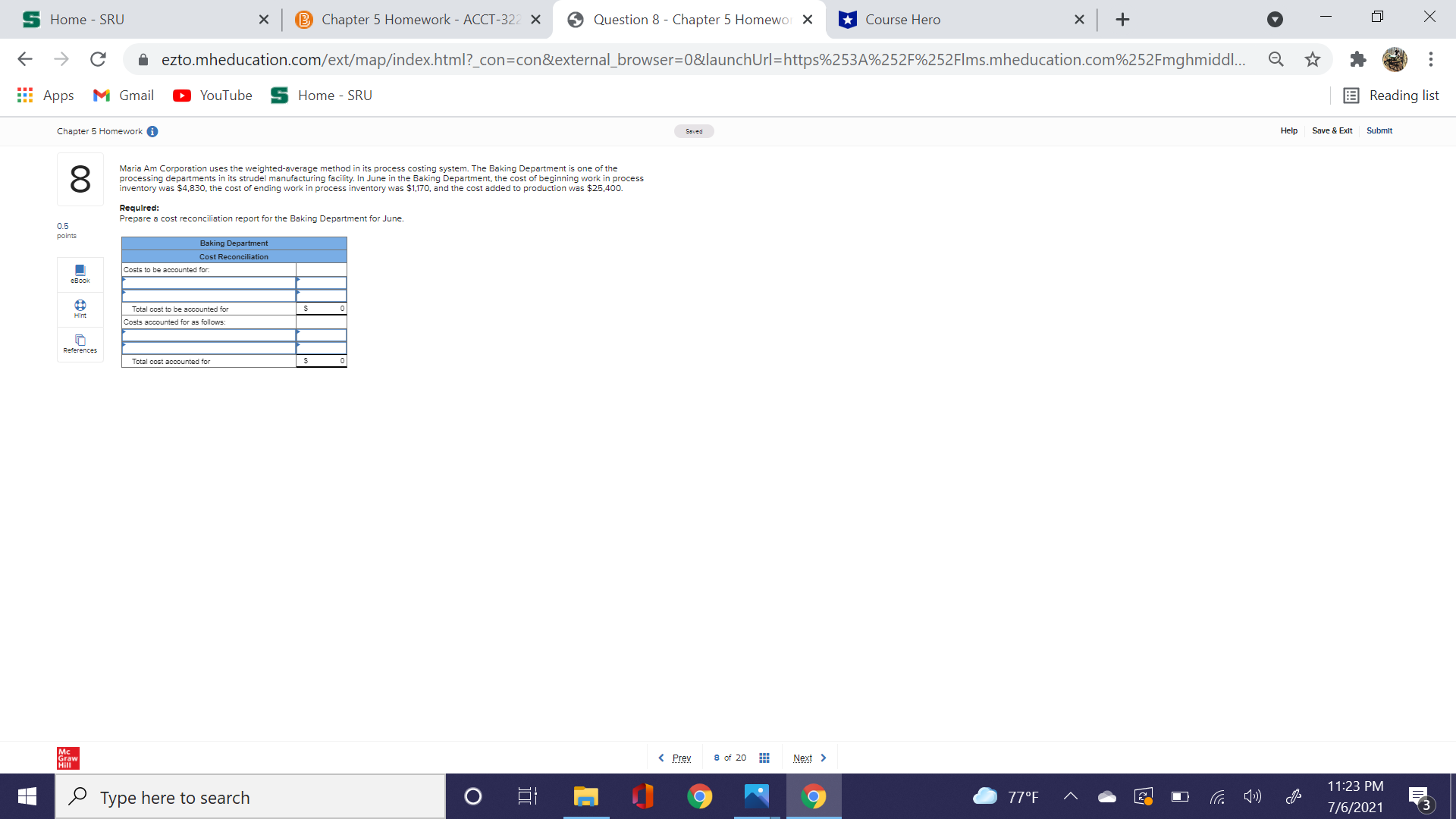Screen dimensions: 1456x819
Task: Expand hidden icons in the system tray
Action: [1071, 796]
